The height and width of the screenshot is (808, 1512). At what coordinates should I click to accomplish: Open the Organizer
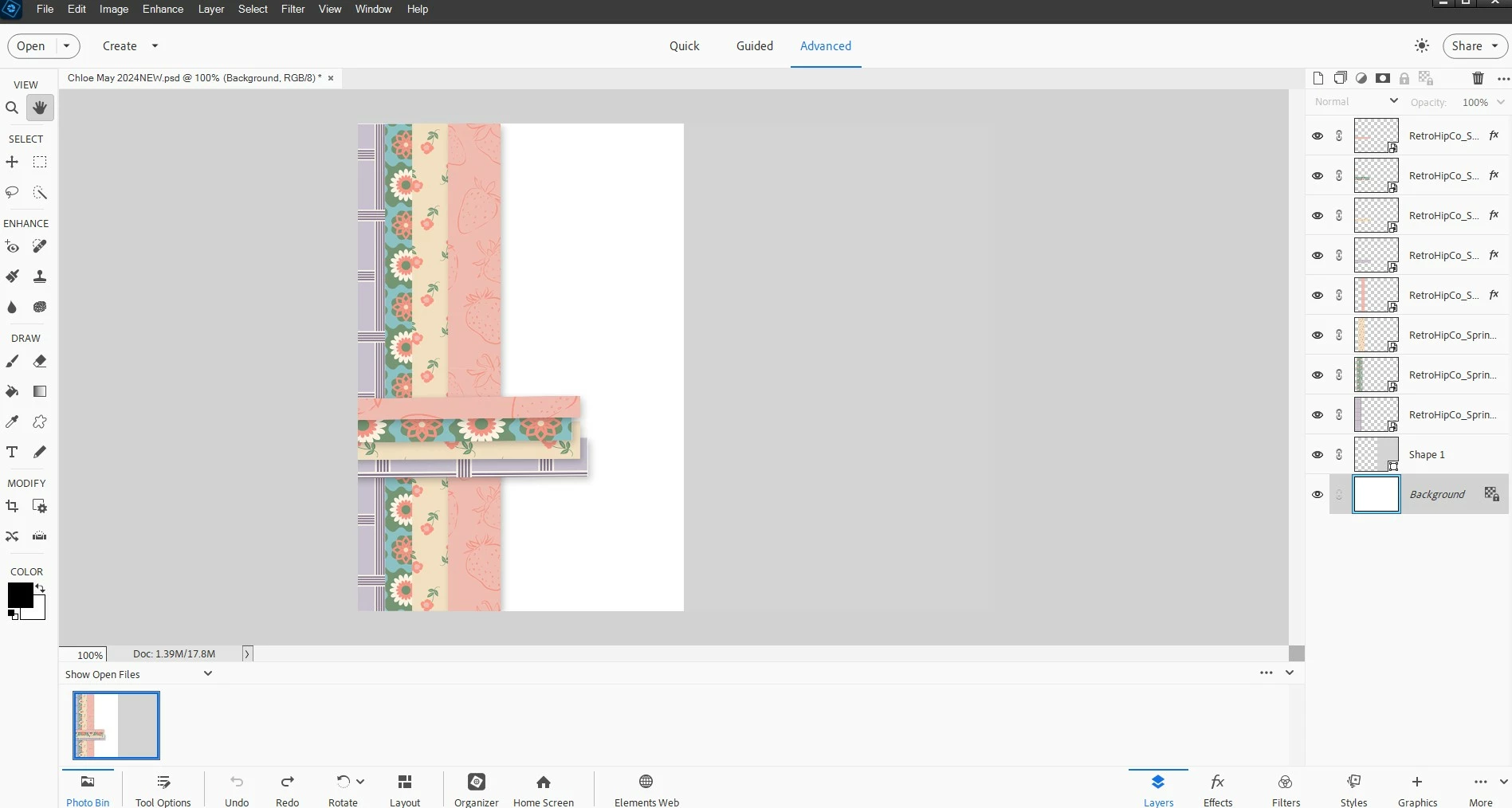(x=477, y=790)
